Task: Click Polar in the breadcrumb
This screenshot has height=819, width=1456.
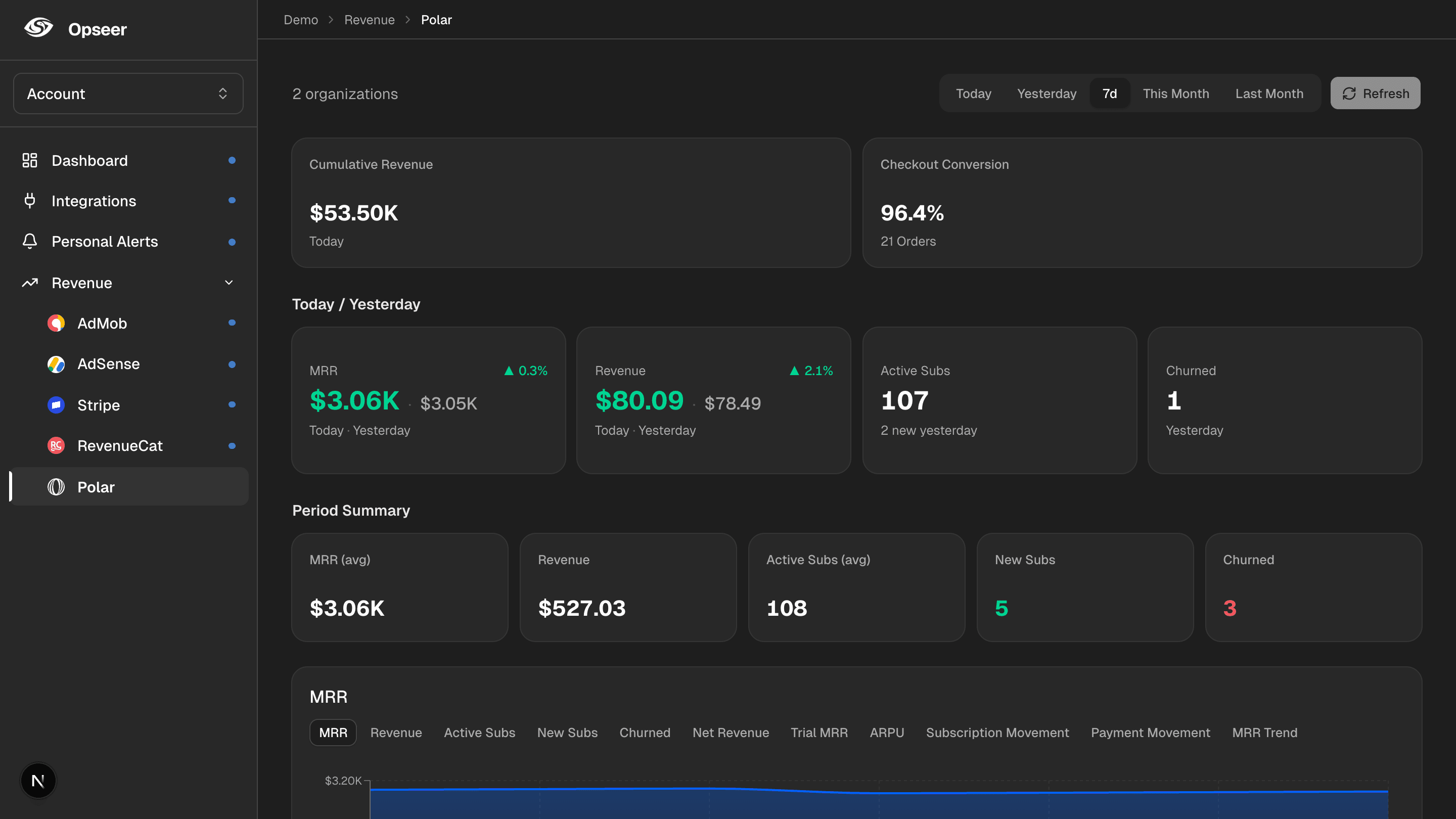Action: pos(436,20)
